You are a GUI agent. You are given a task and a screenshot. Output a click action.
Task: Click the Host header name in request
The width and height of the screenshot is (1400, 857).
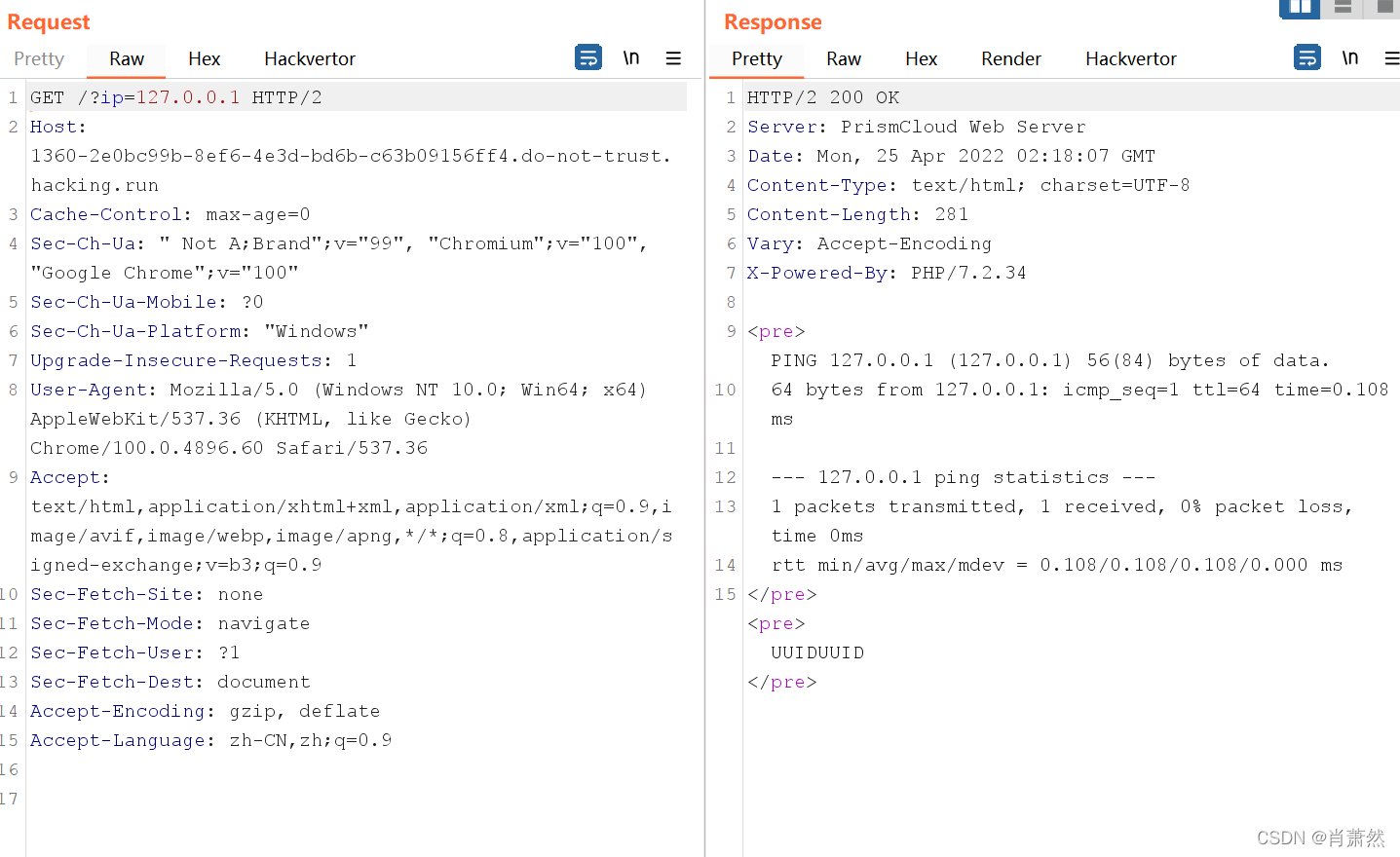pyautogui.click(x=57, y=127)
